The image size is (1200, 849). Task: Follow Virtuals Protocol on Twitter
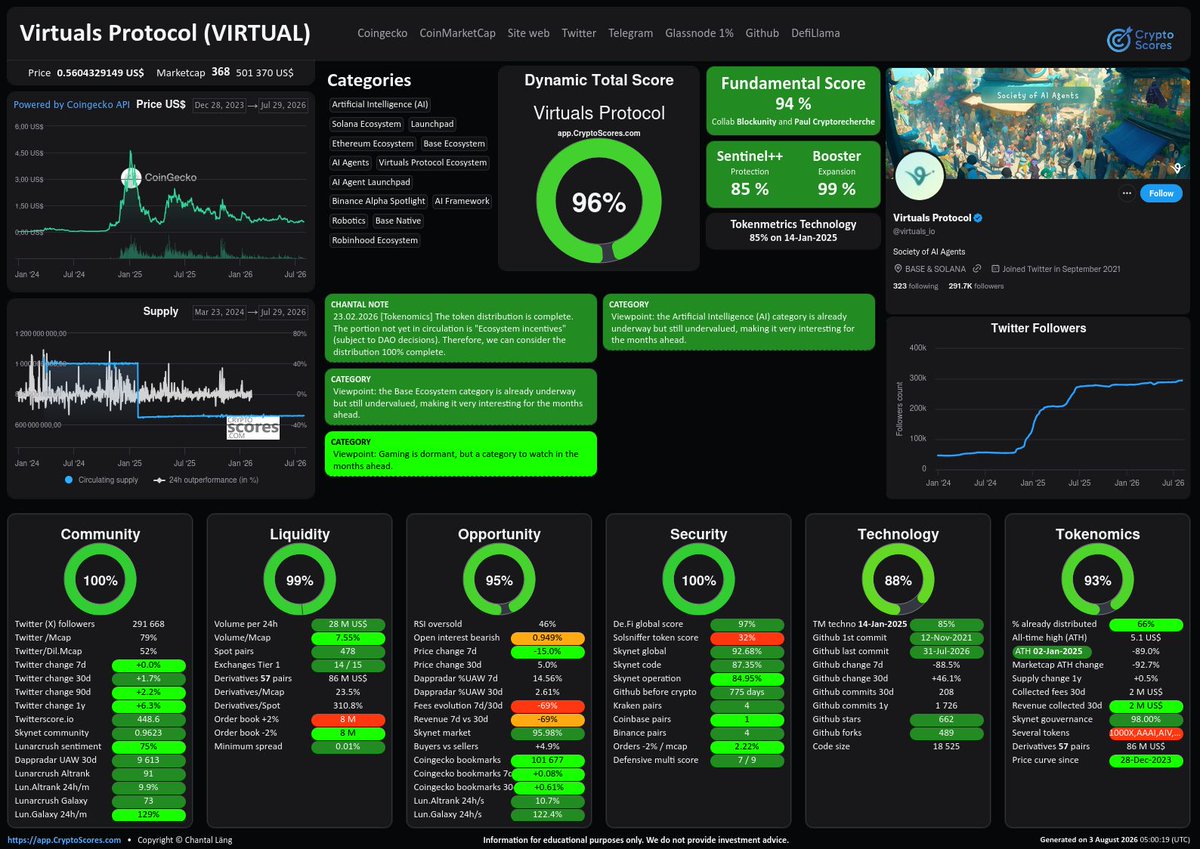(1161, 193)
